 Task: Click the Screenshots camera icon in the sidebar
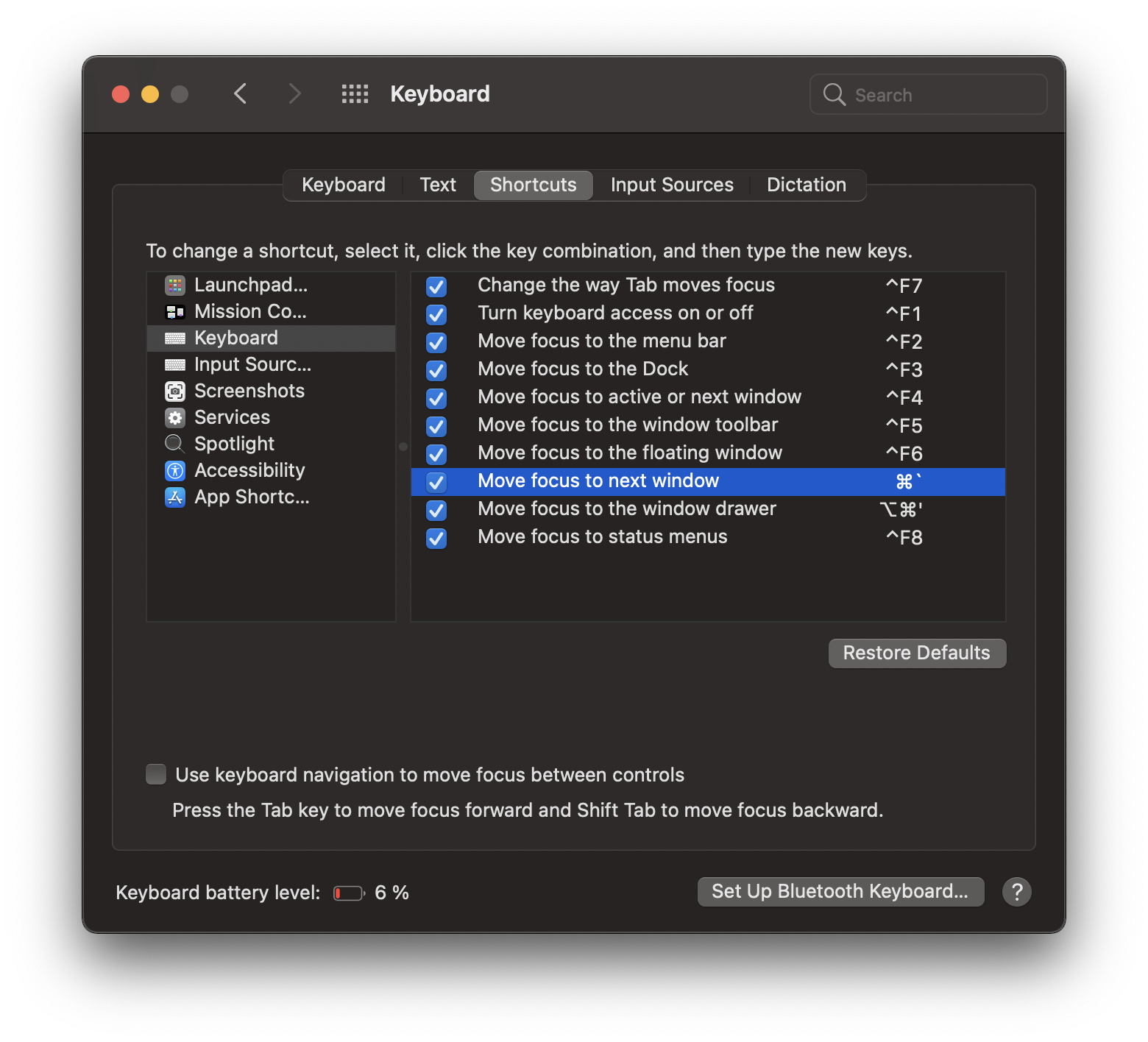(x=175, y=391)
